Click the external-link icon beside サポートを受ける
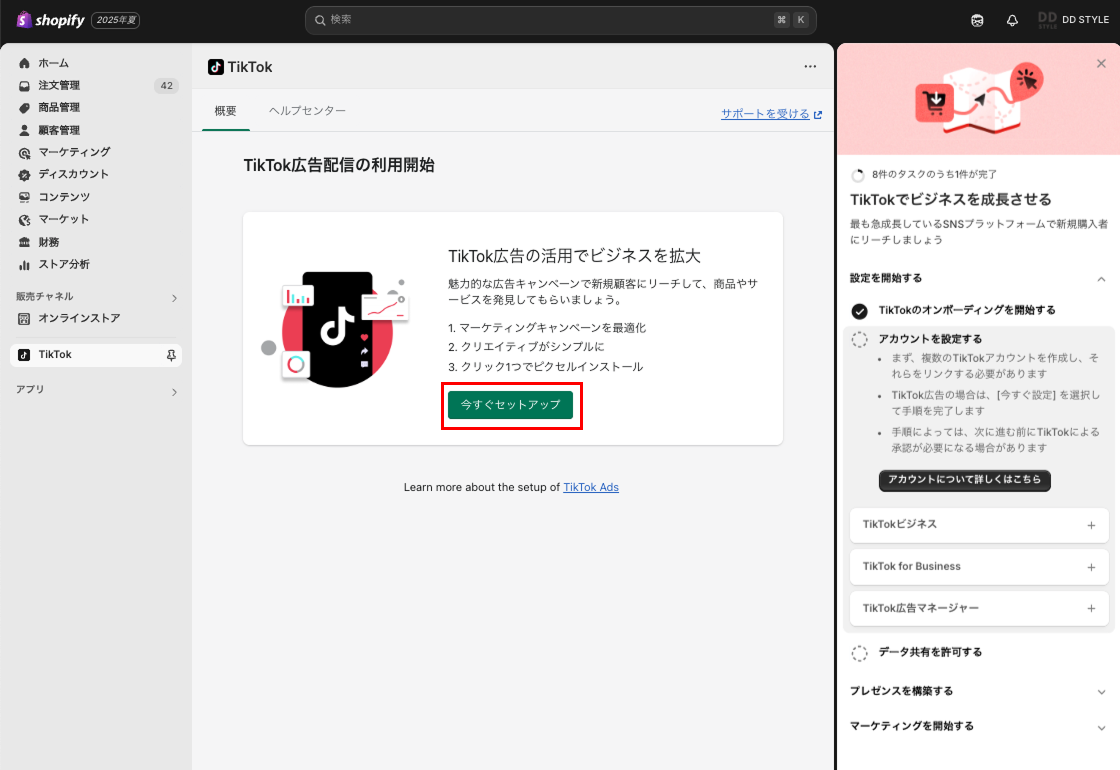Image resolution: width=1120 pixels, height=770 pixels. 818,114
